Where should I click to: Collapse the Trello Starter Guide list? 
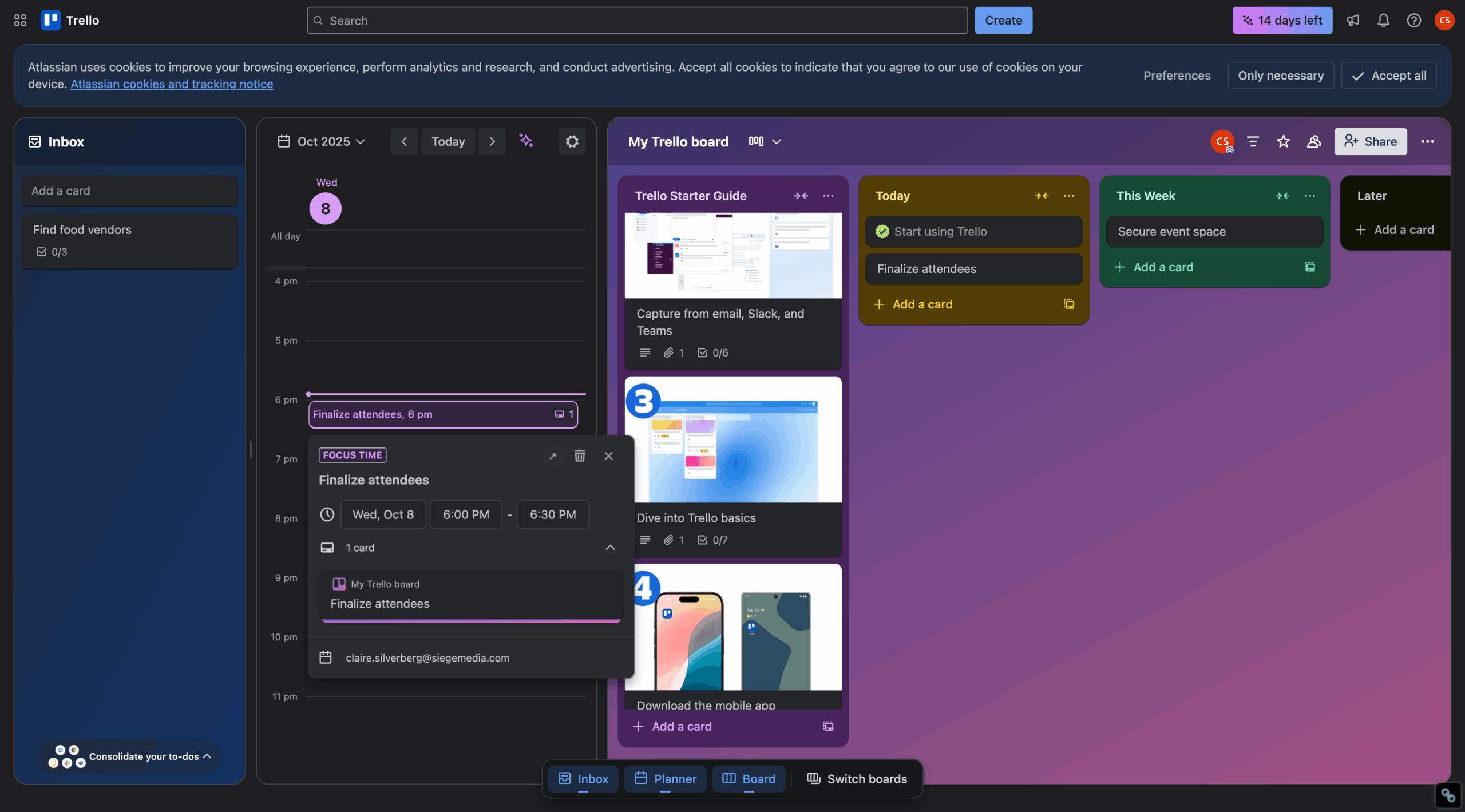[801, 196]
